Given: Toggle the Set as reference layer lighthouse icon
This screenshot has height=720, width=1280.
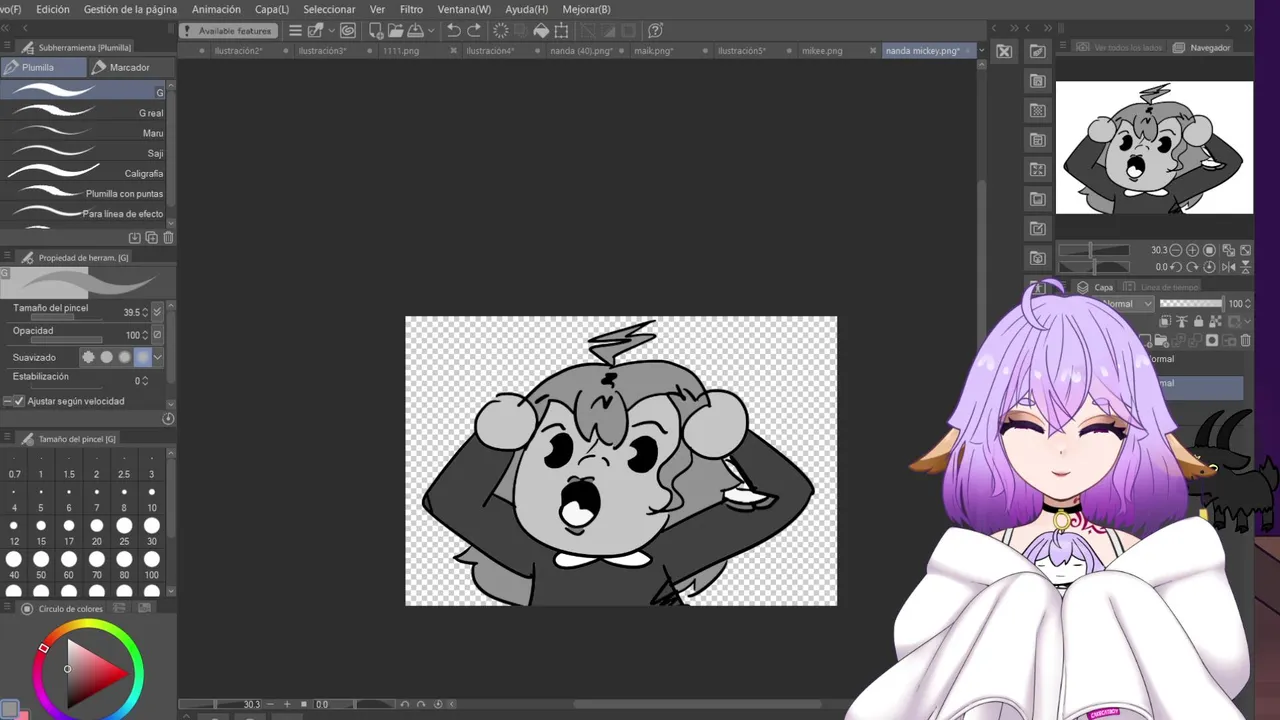Looking at the screenshot, I should coord(1182,321).
